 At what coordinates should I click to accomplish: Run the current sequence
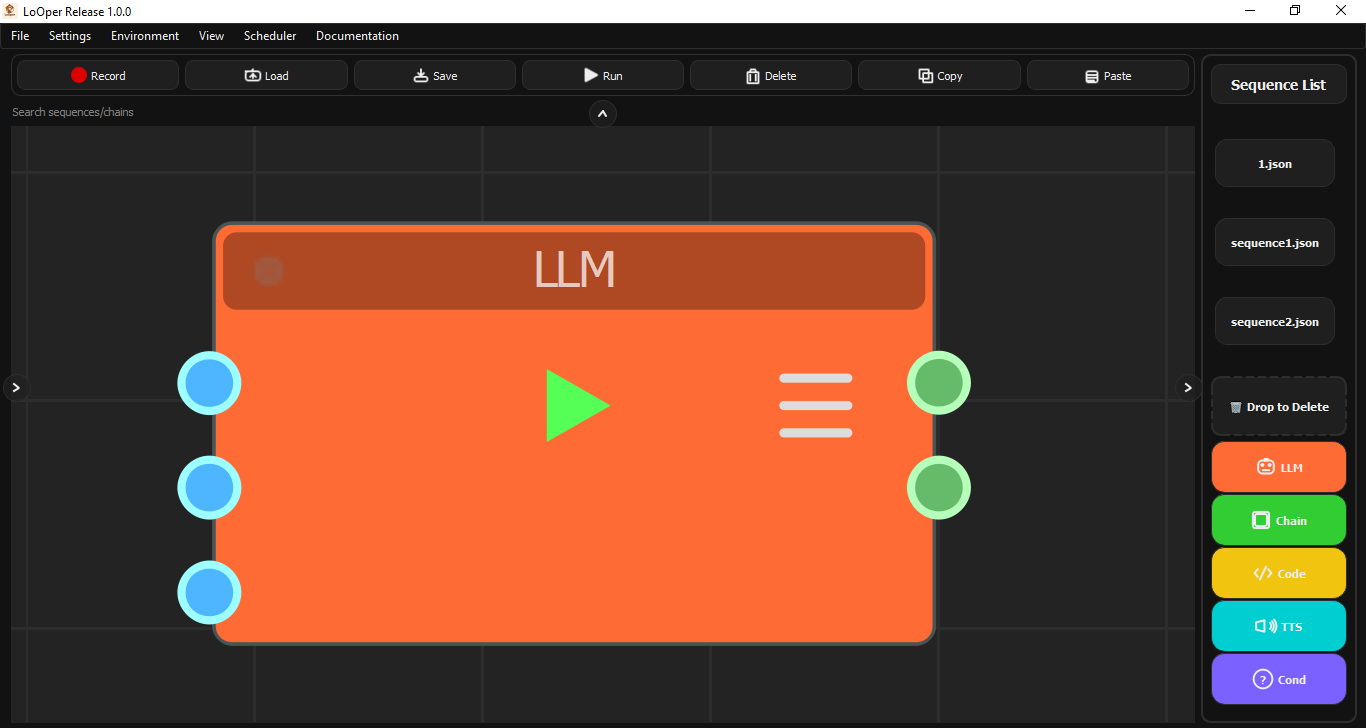pyautogui.click(x=602, y=75)
